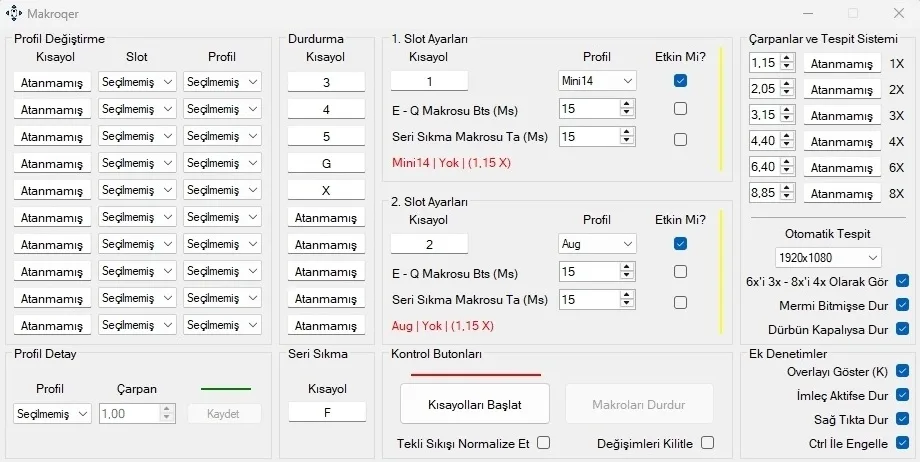Uncheck Etkin Mi for 1. Slot

point(680,81)
